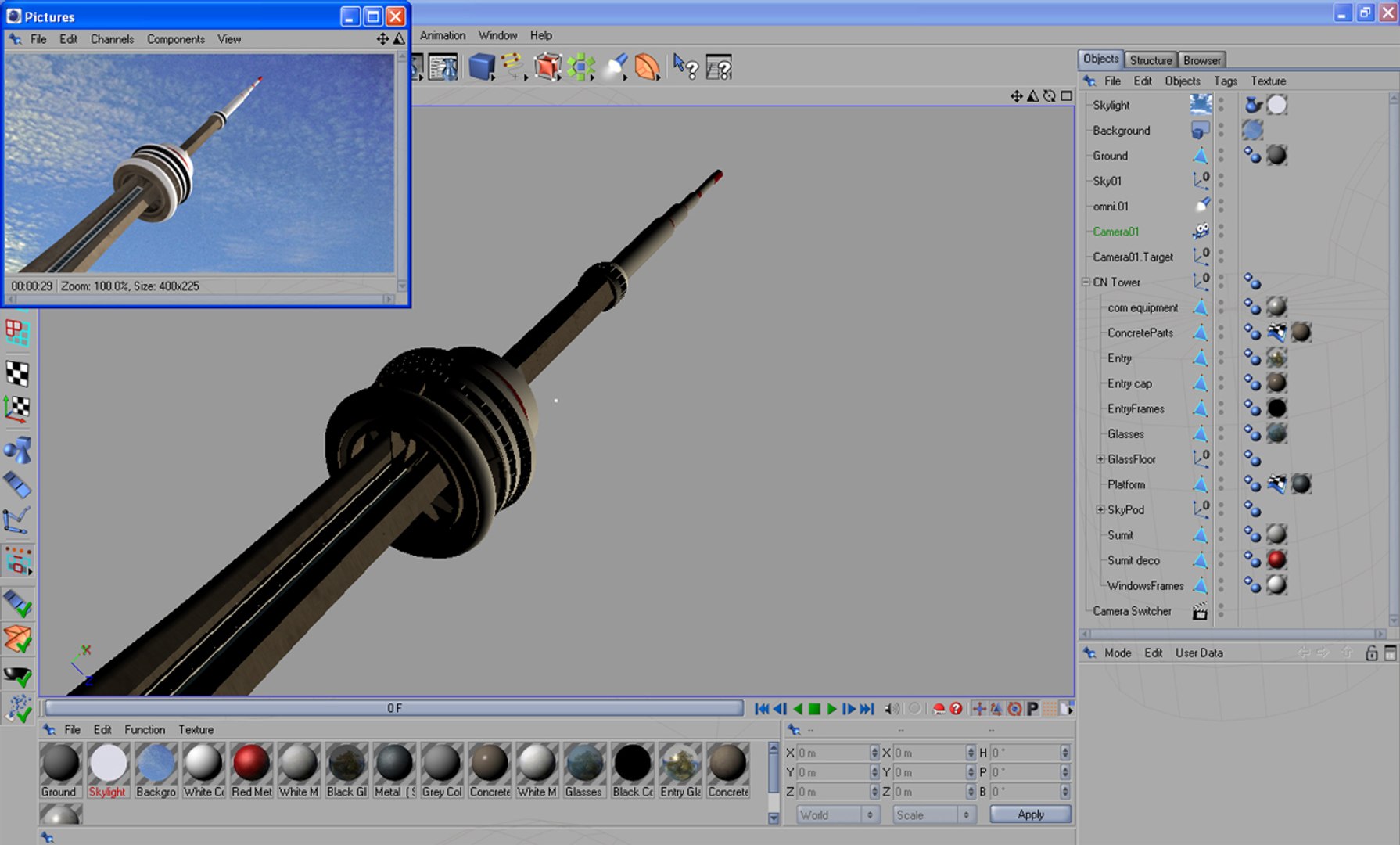Toggle visibility dots for Sumit deco
The width and height of the screenshot is (1400, 845).
pyautogui.click(x=1221, y=561)
